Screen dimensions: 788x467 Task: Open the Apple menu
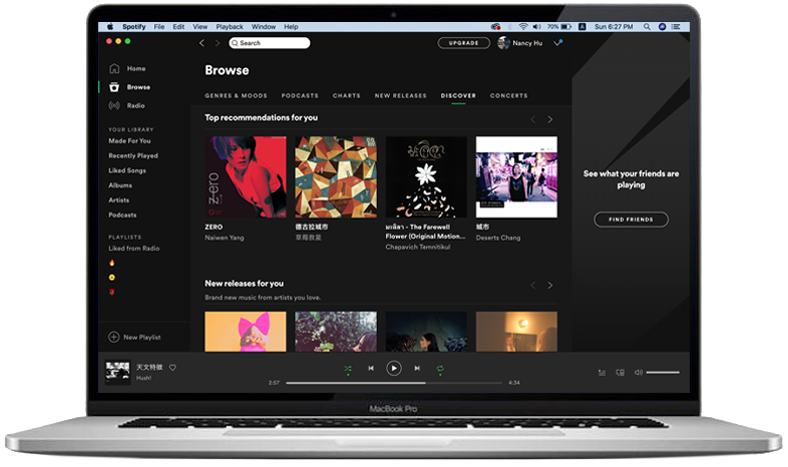click(110, 27)
